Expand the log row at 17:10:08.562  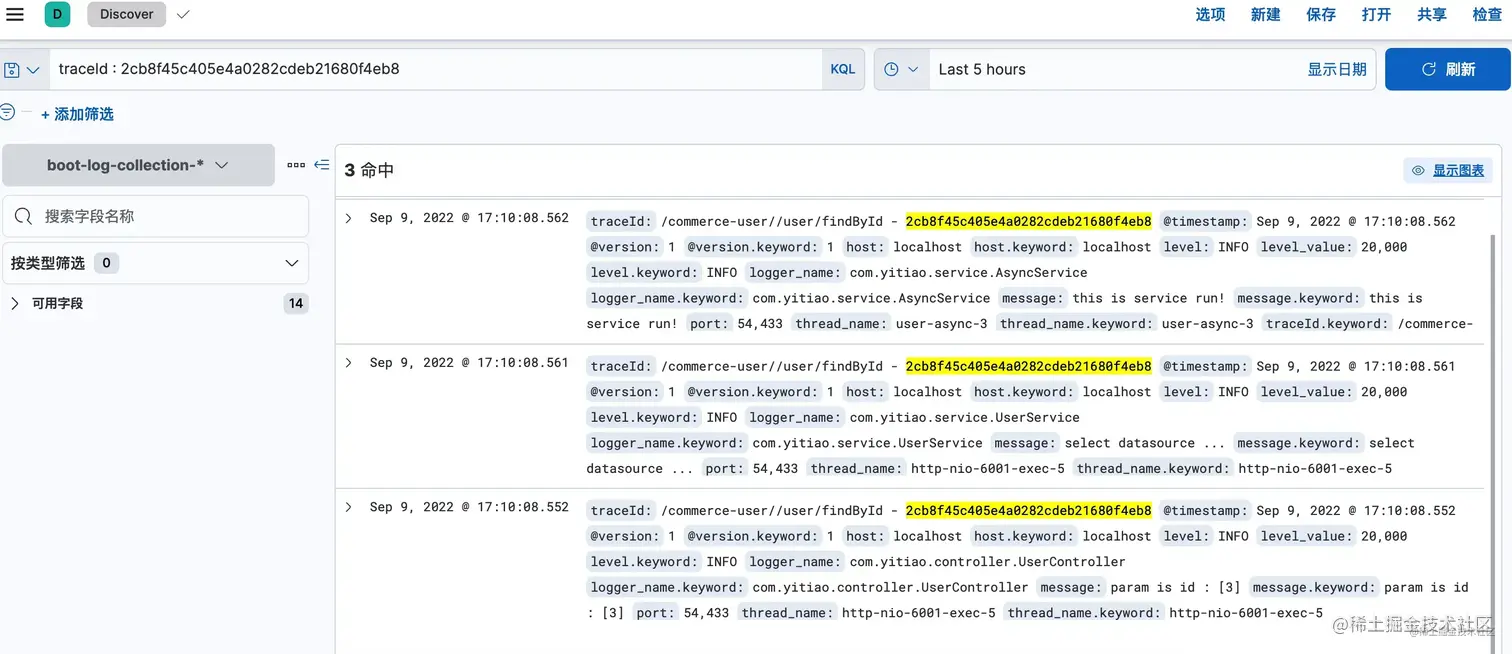pos(348,218)
